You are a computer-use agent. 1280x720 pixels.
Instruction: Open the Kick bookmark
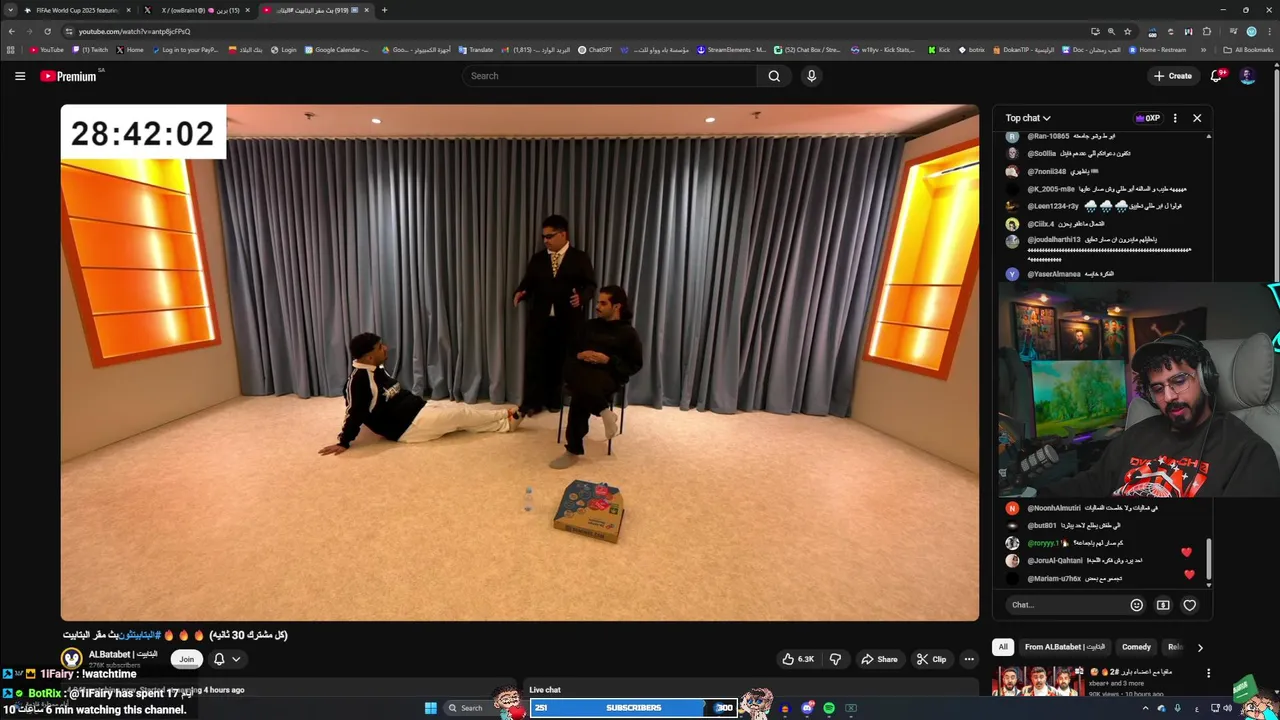(939, 49)
